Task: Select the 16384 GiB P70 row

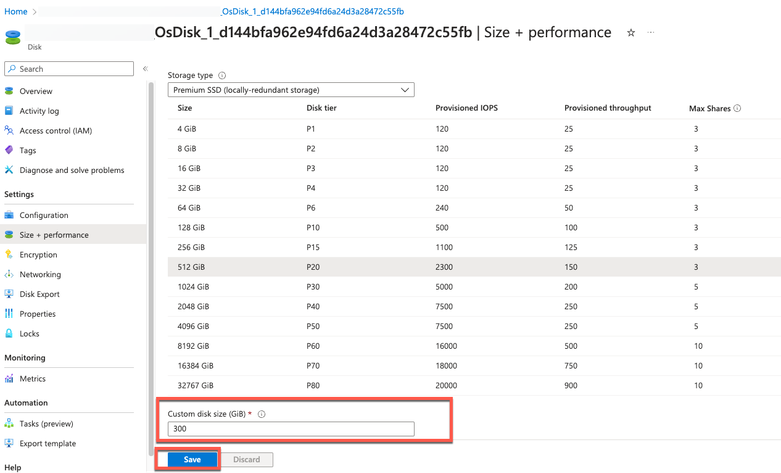Action: 474,366
